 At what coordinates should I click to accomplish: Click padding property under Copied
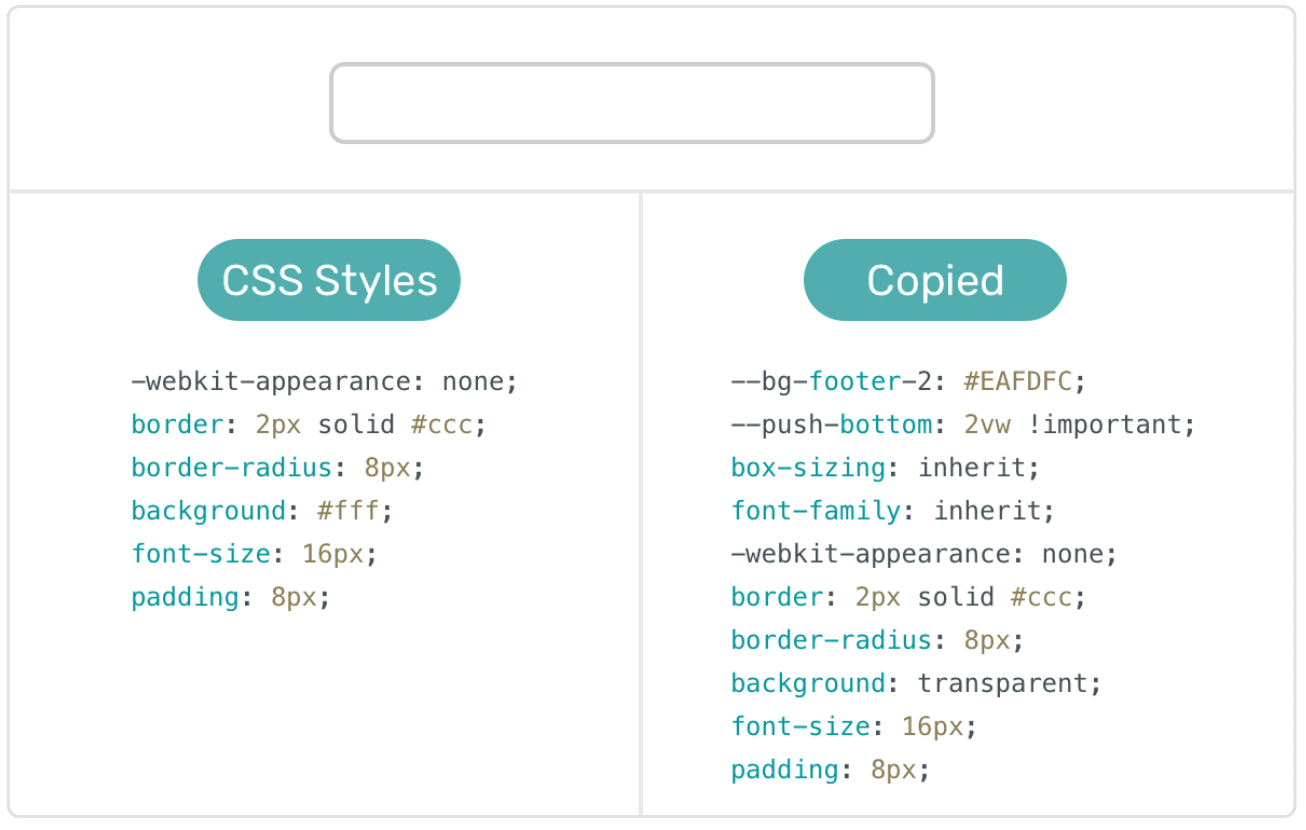tap(785, 770)
